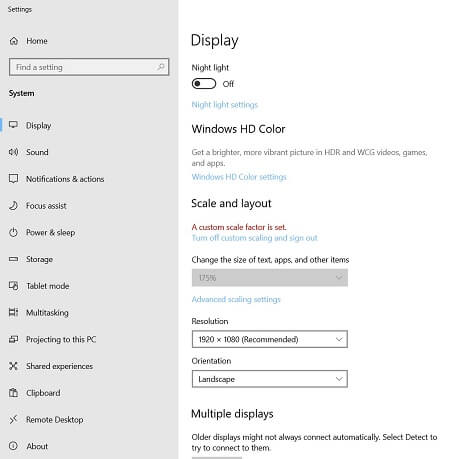Go to the About section
The width and height of the screenshot is (450, 459).
pyautogui.click(x=37, y=446)
